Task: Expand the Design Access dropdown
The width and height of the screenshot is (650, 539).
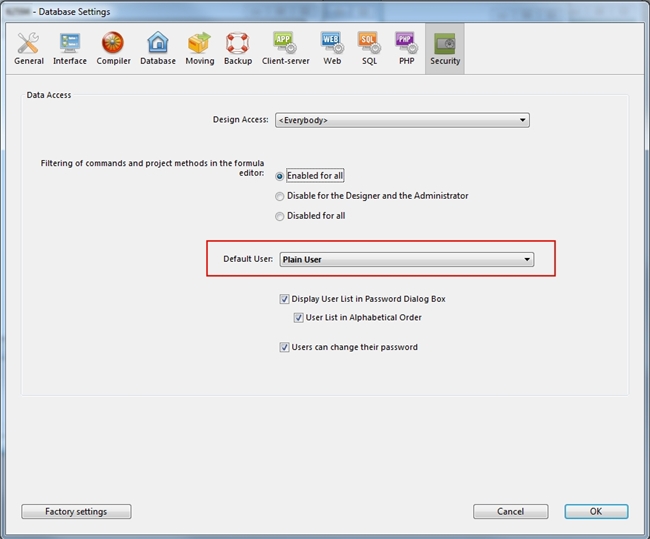Action: click(401, 121)
